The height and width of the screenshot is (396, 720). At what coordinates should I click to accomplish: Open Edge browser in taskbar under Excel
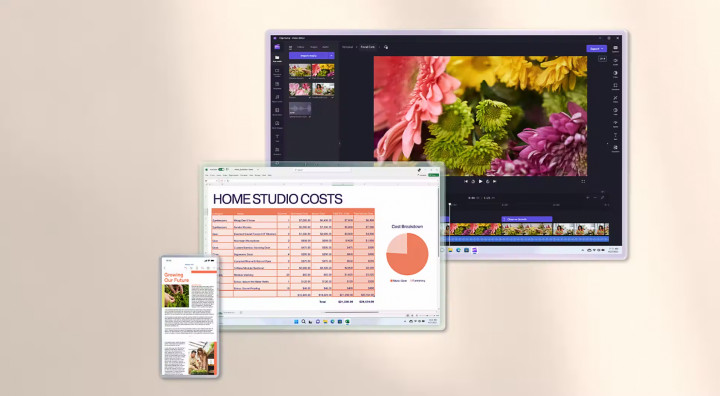point(333,322)
